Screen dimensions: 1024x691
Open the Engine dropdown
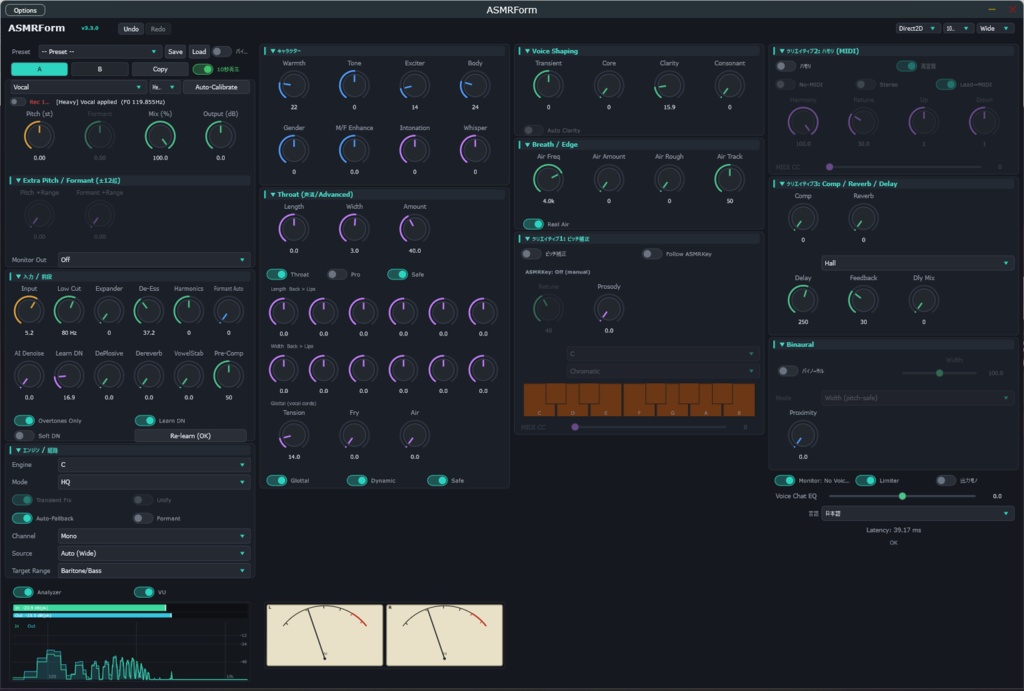153,464
